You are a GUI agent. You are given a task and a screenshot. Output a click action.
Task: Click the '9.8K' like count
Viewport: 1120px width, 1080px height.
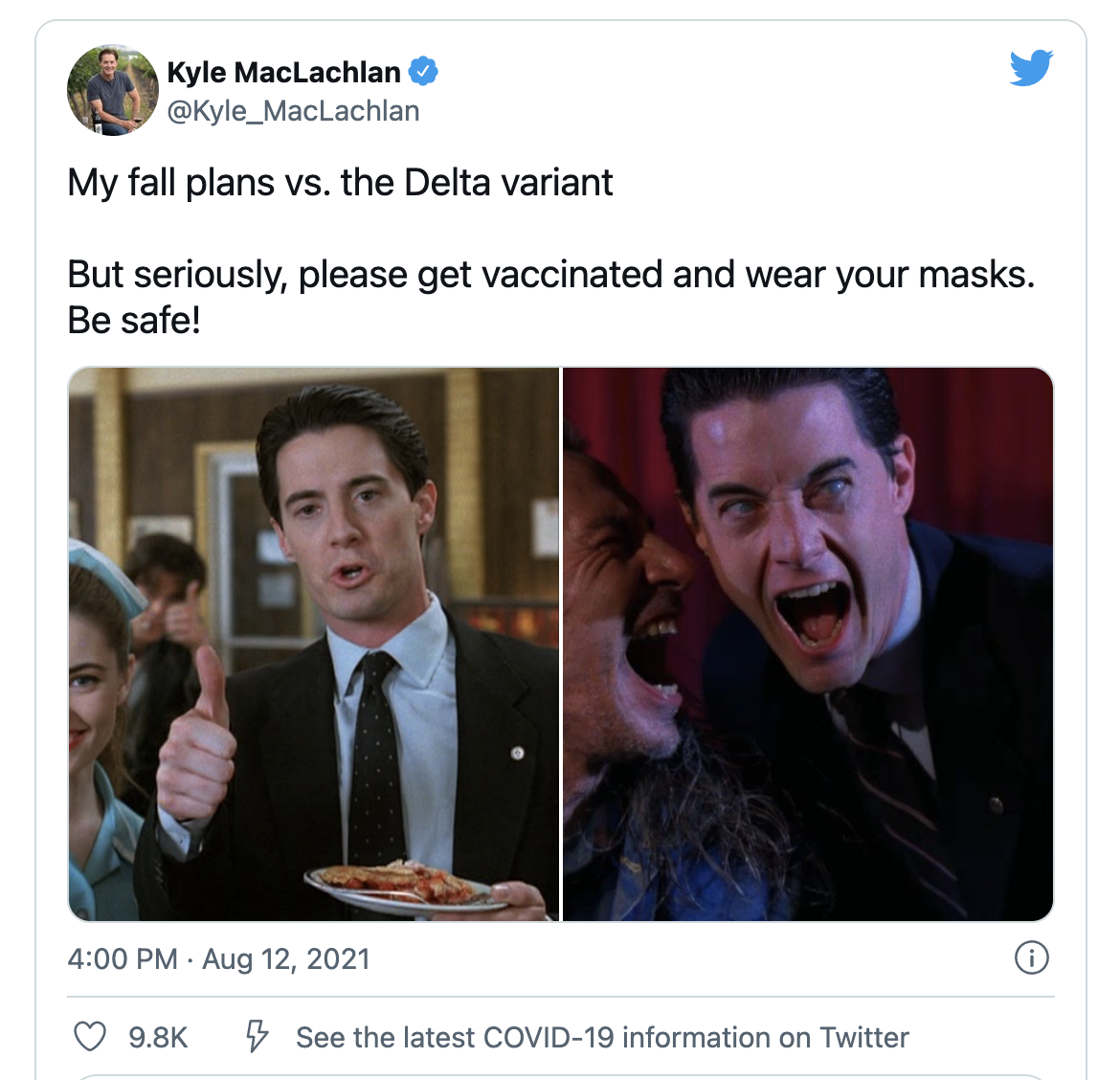pos(156,1035)
